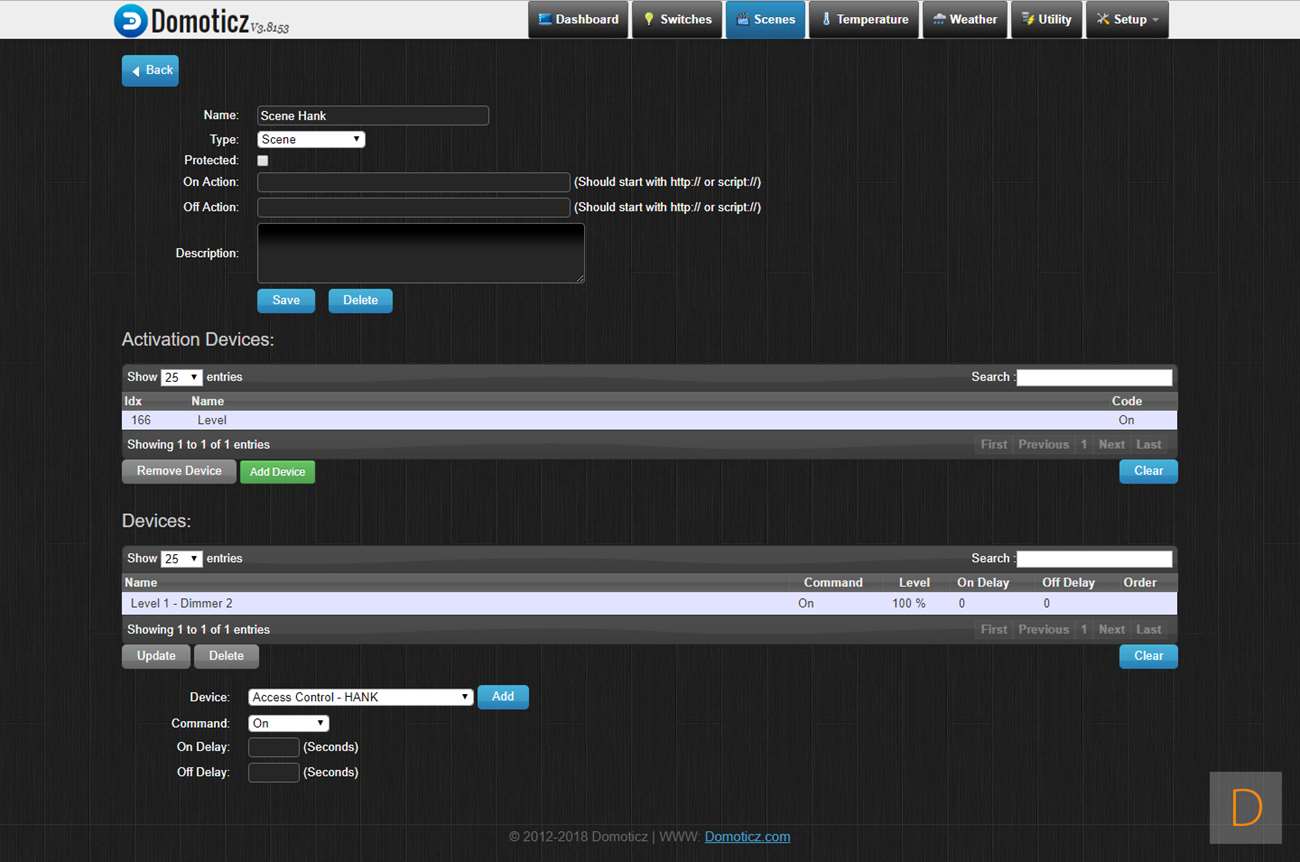Click the scene Name input field
Screen dimensions: 1300x862
(x=372, y=116)
